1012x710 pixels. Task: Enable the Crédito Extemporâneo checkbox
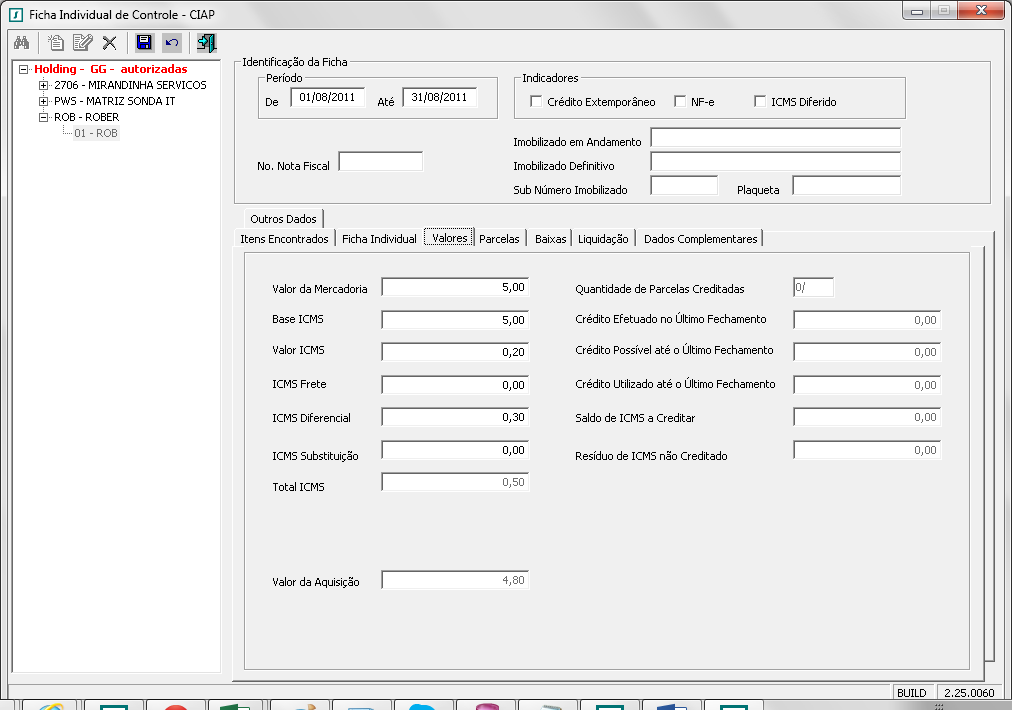pyautogui.click(x=536, y=102)
